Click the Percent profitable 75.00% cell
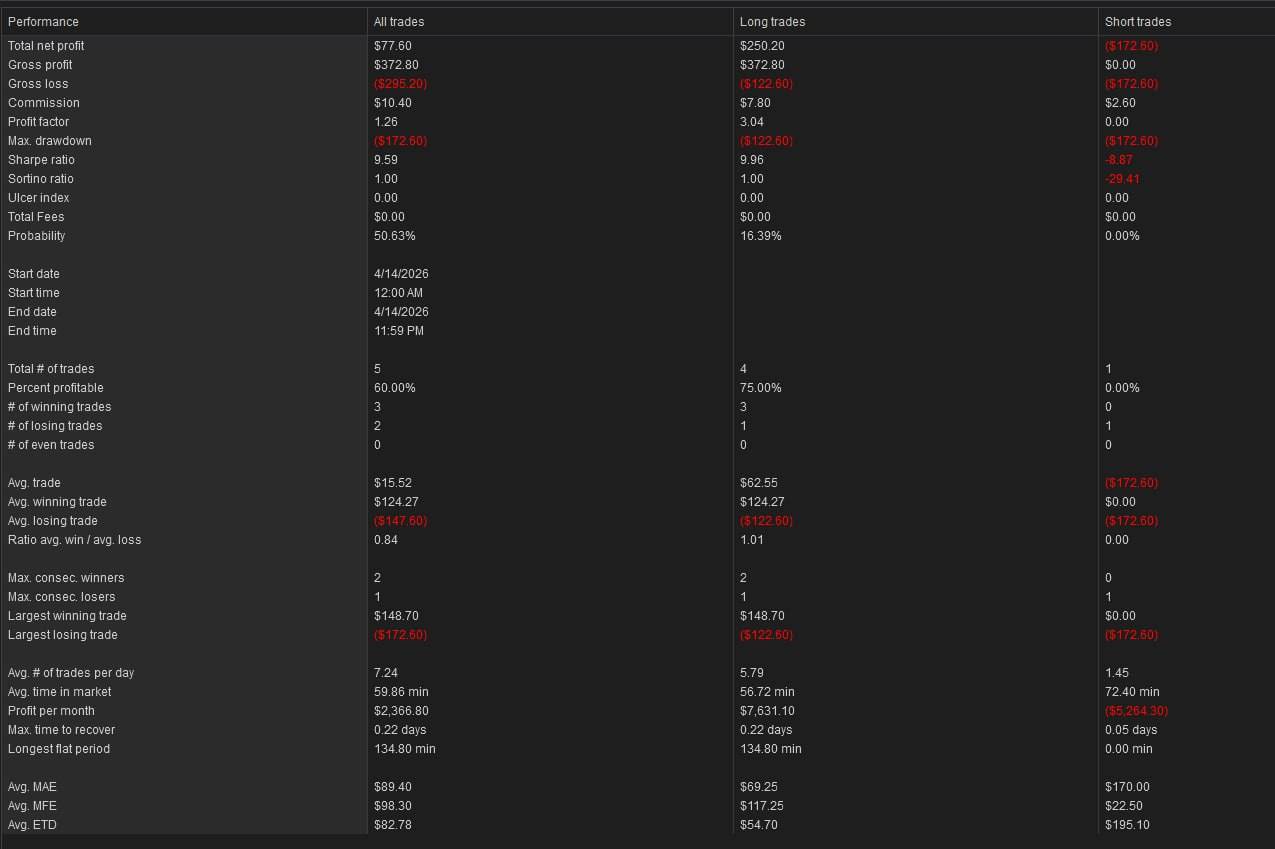 click(x=760, y=388)
